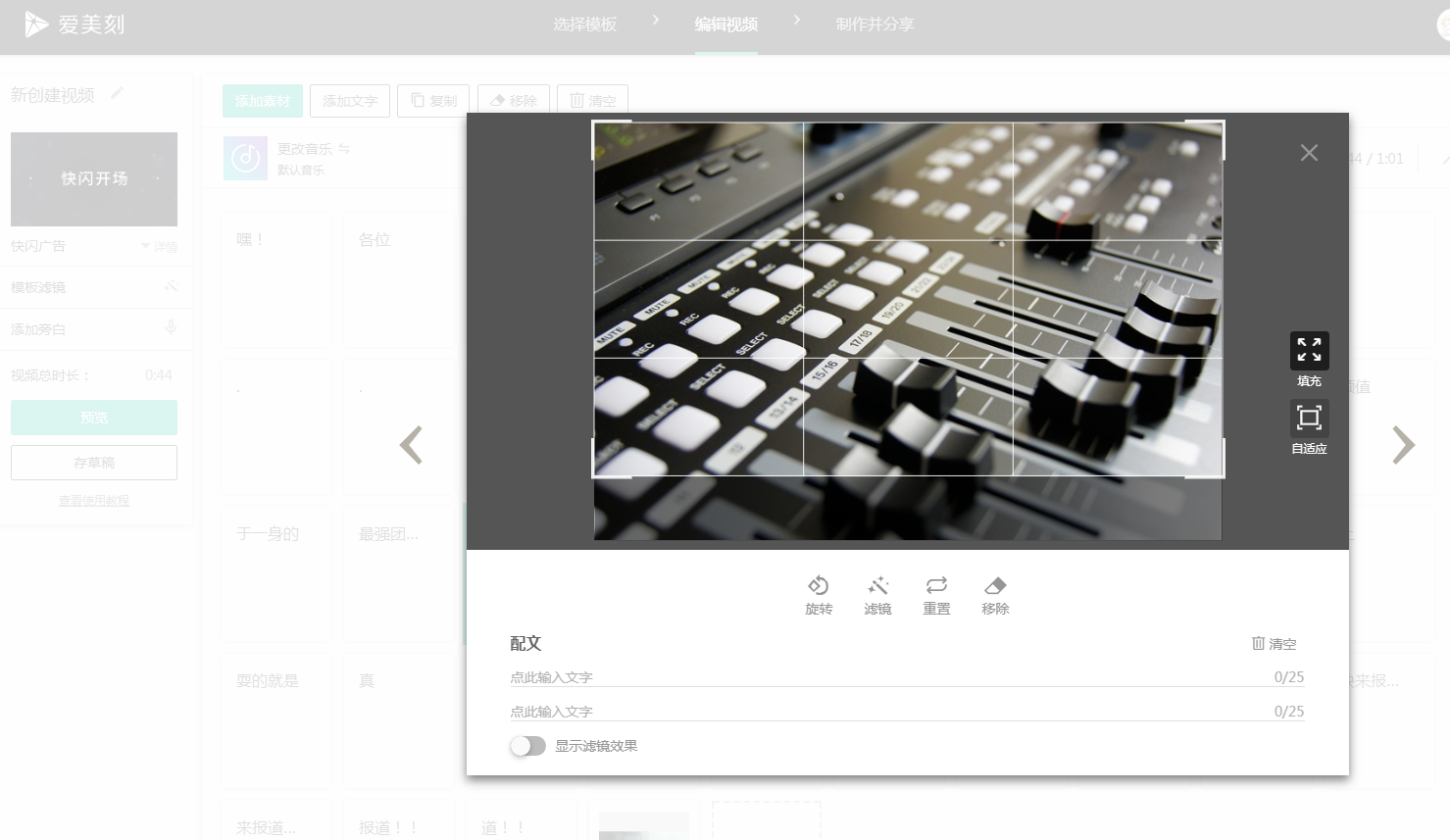The width and height of the screenshot is (1450, 840).
Task: Select the 来报道... text card
Action: pyautogui.click(x=276, y=821)
